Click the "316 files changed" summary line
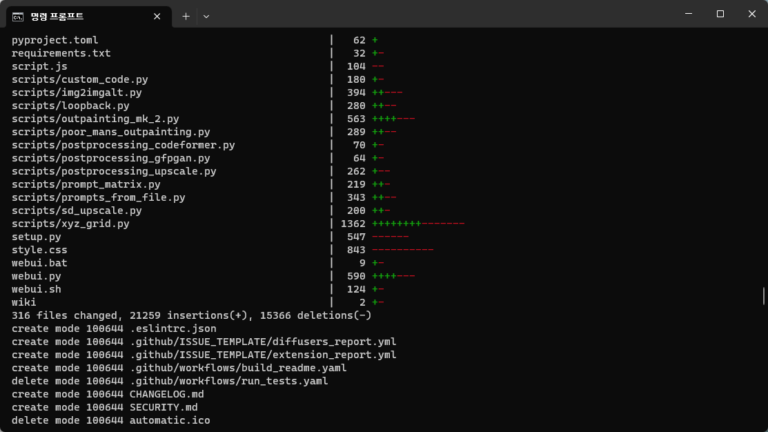This screenshot has height=432, width=768. click(x=191, y=315)
